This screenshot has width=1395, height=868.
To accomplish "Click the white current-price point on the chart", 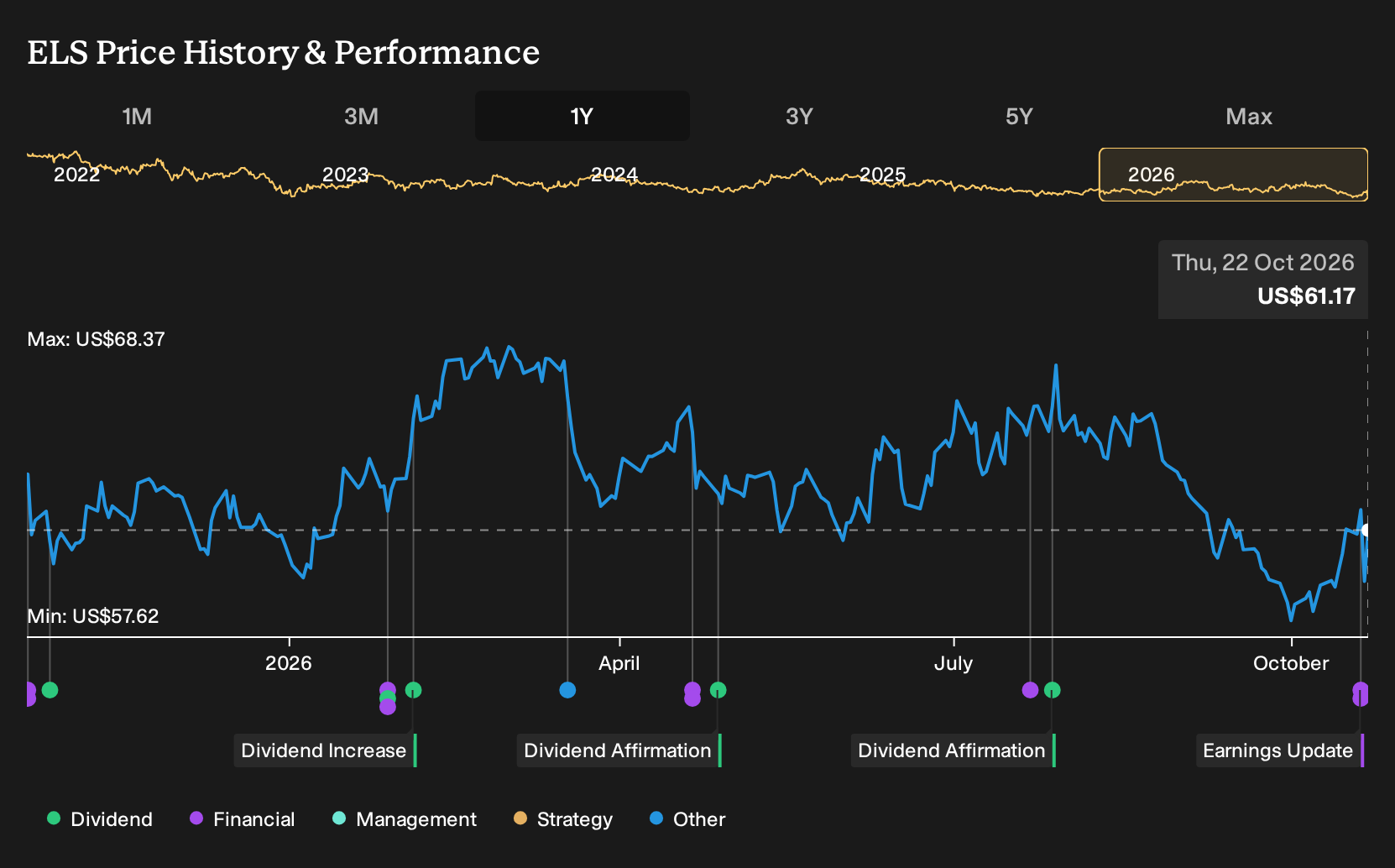I will point(1366,531).
